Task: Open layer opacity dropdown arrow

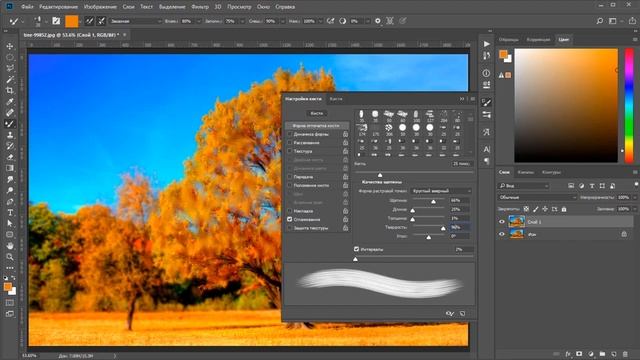Action: point(635,198)
